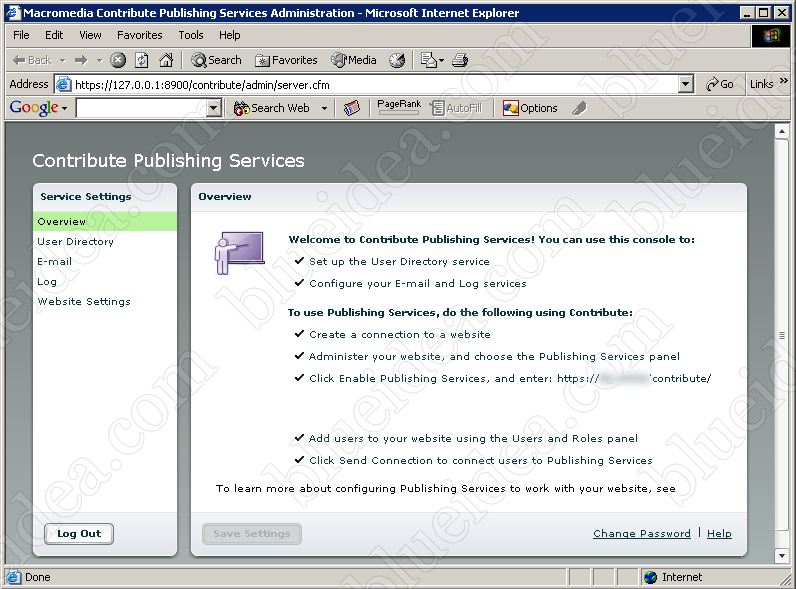Refresh the page with Refresh icon
The width and height of the screenshot is (796, 589).
pyautogui.click(x=142, y=60)
